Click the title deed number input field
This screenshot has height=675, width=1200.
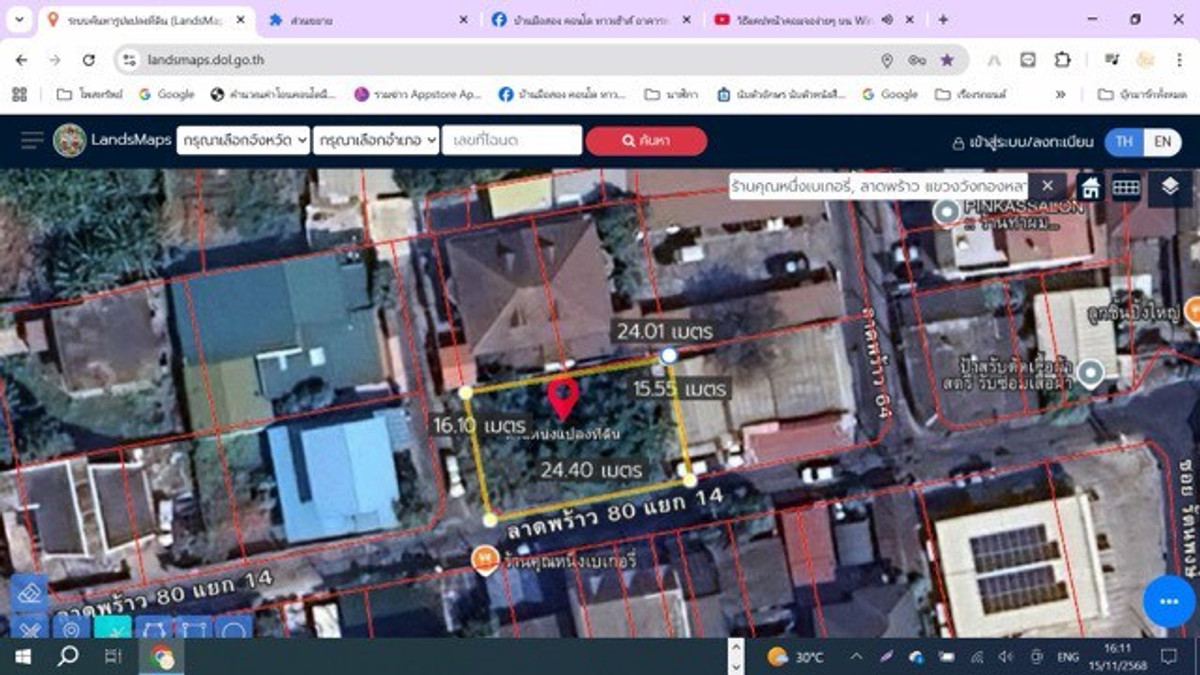point(511,141)
